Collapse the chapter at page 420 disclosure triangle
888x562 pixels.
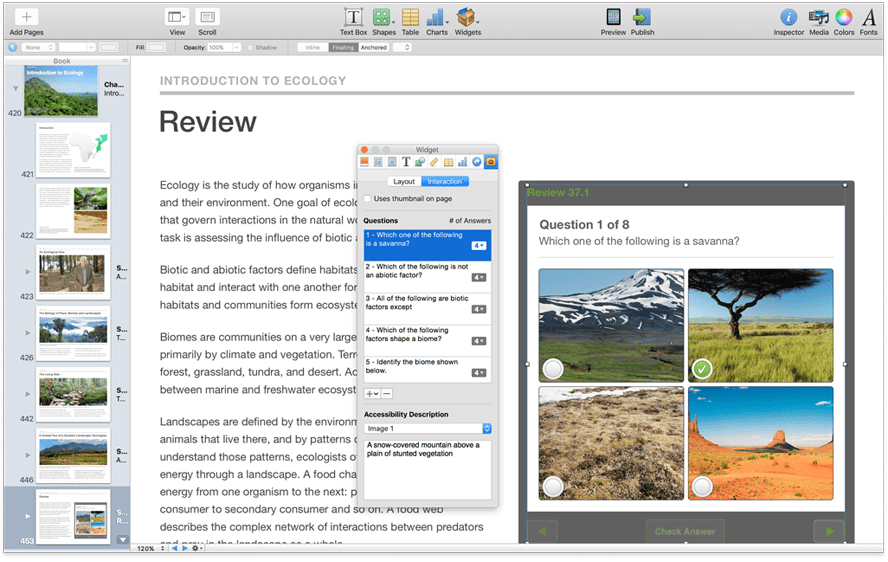pyautogui.click(x=15, y=88)
